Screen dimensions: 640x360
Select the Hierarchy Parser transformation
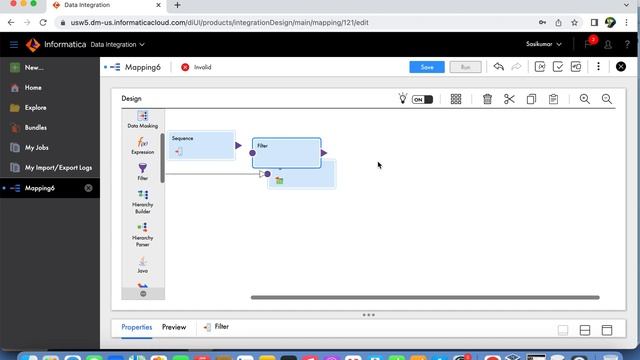coord(142,235)
